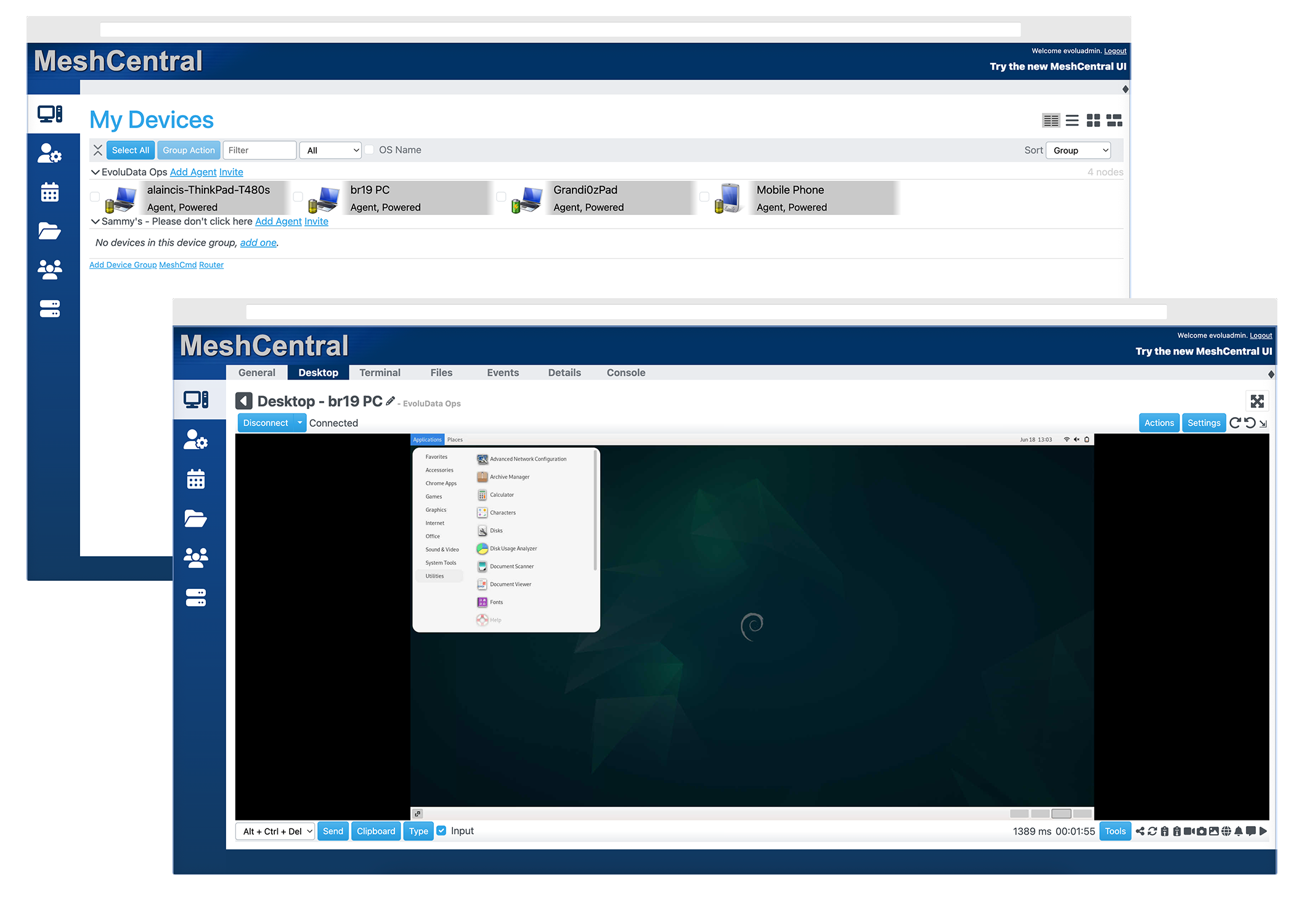Viewport: 1294px width, 924px height.
Task: Switch to single list device view icon
Action: tap(1072, 120)
